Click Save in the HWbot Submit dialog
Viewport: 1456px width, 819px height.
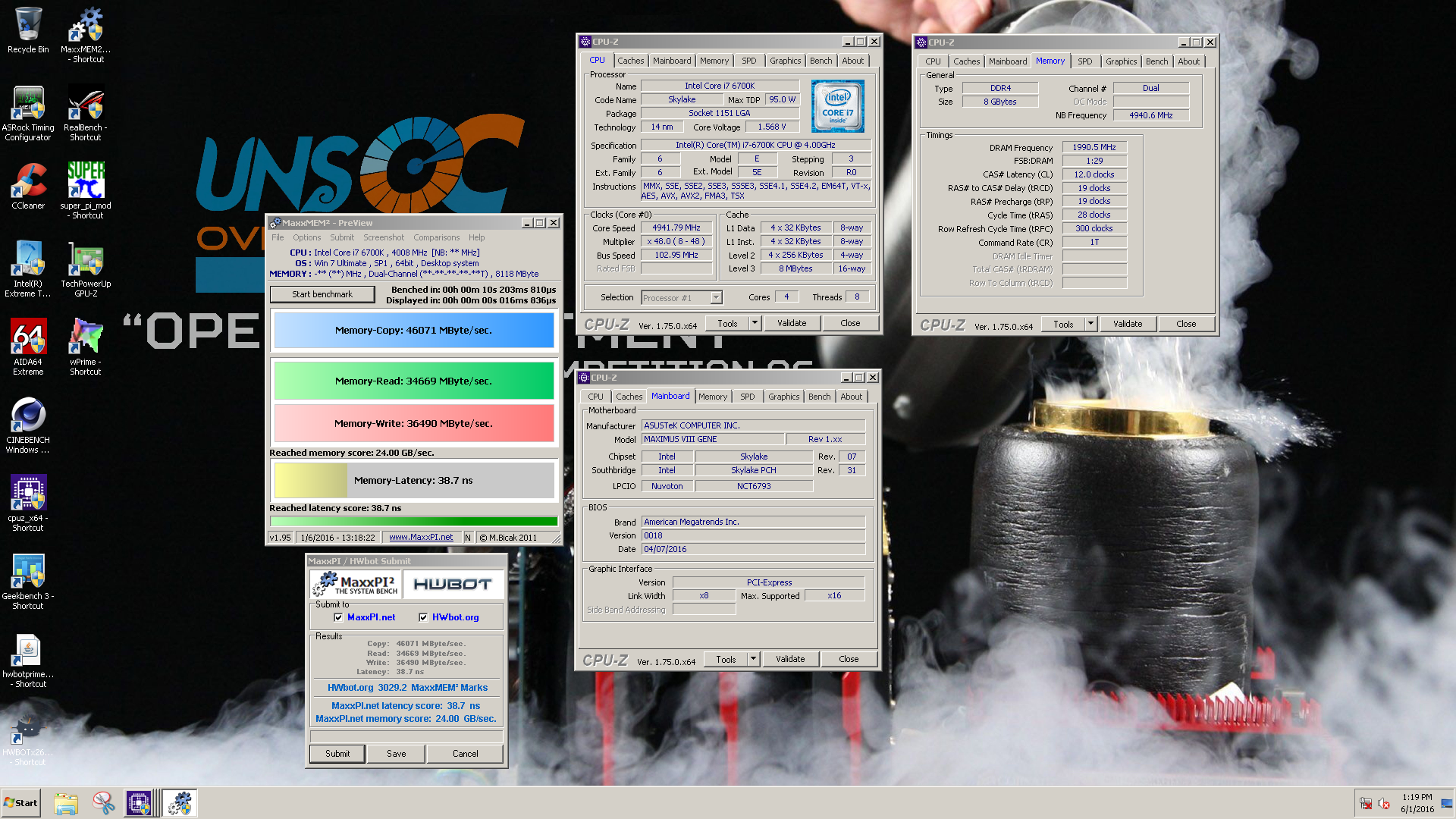point(396,754)
